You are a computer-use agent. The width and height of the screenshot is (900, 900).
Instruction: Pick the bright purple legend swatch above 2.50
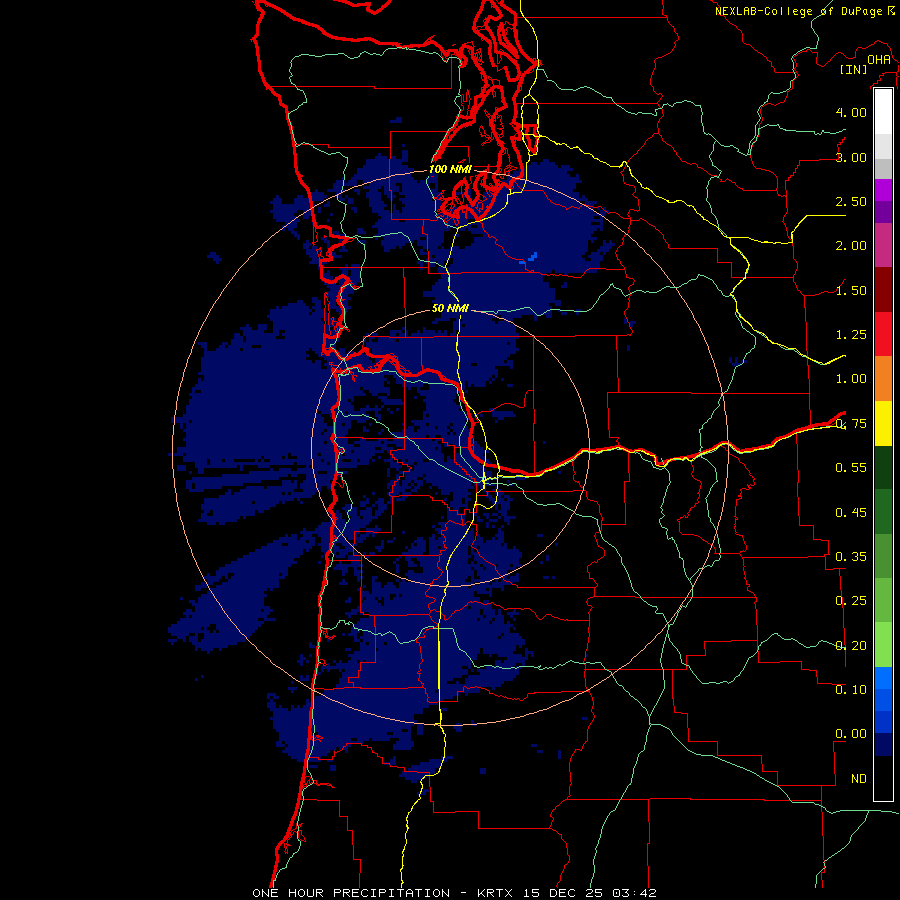pos(883,190)
